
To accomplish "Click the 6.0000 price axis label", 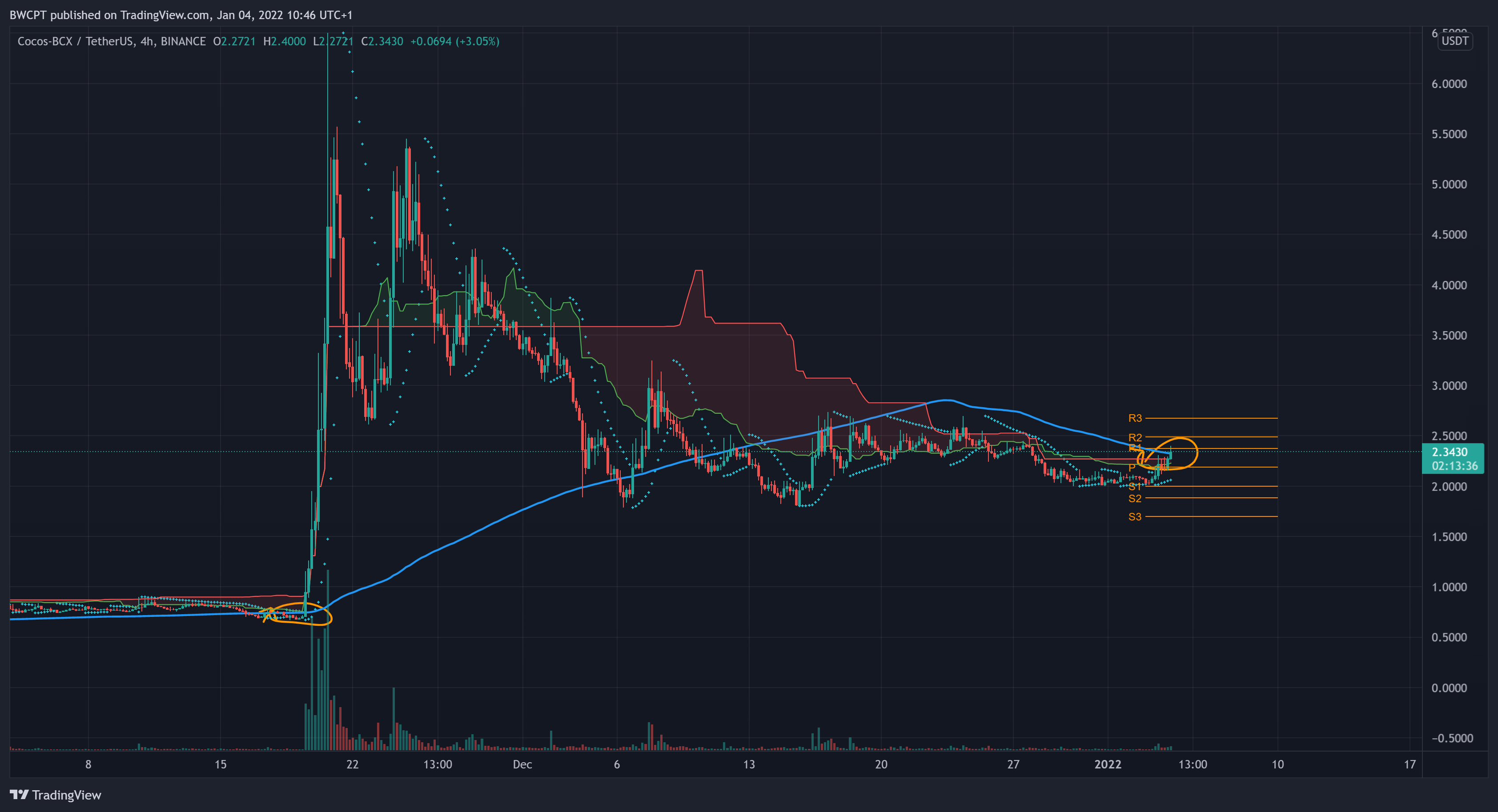I will [x=1449, y=84].
